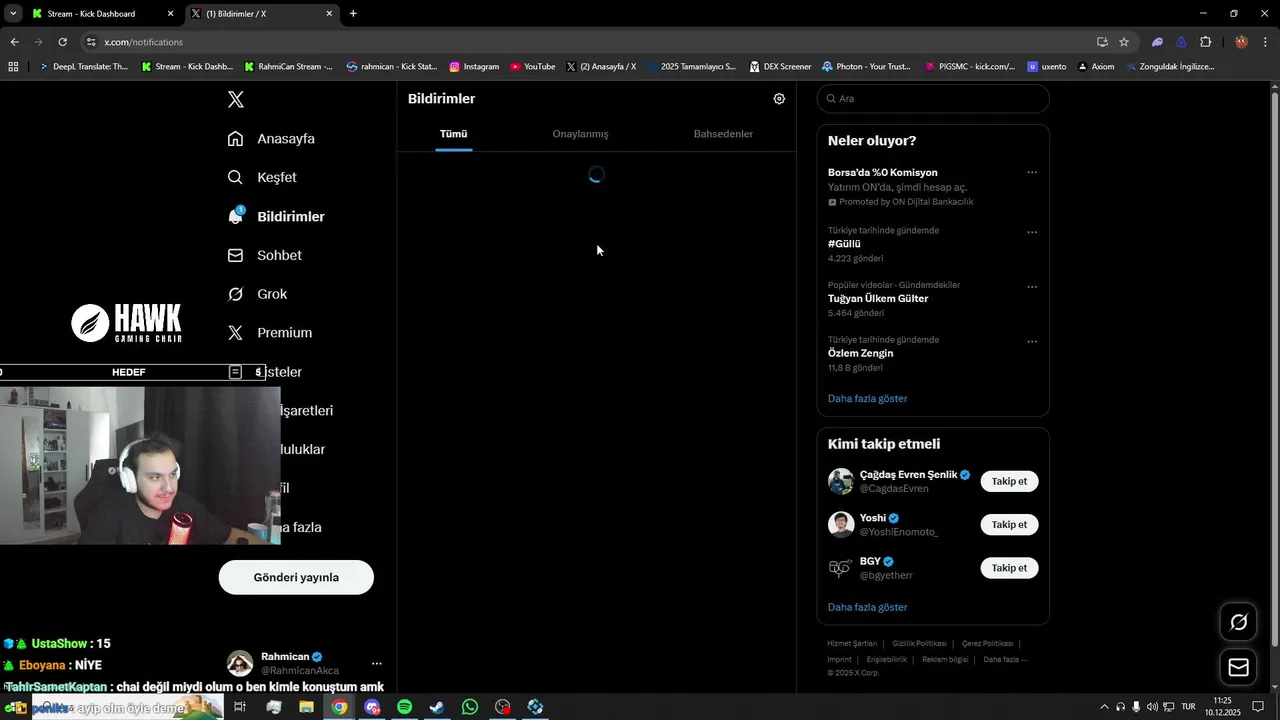Open the Tuğyan Ülkem Gülter trend
The height and width of the screenshot is (720, 1280).
[878, 299]
